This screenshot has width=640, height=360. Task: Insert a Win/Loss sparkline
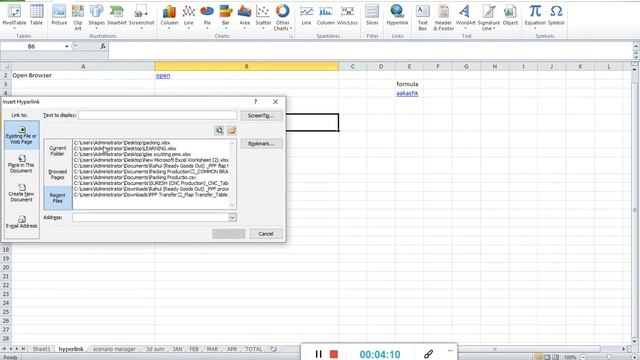[347, 16]
